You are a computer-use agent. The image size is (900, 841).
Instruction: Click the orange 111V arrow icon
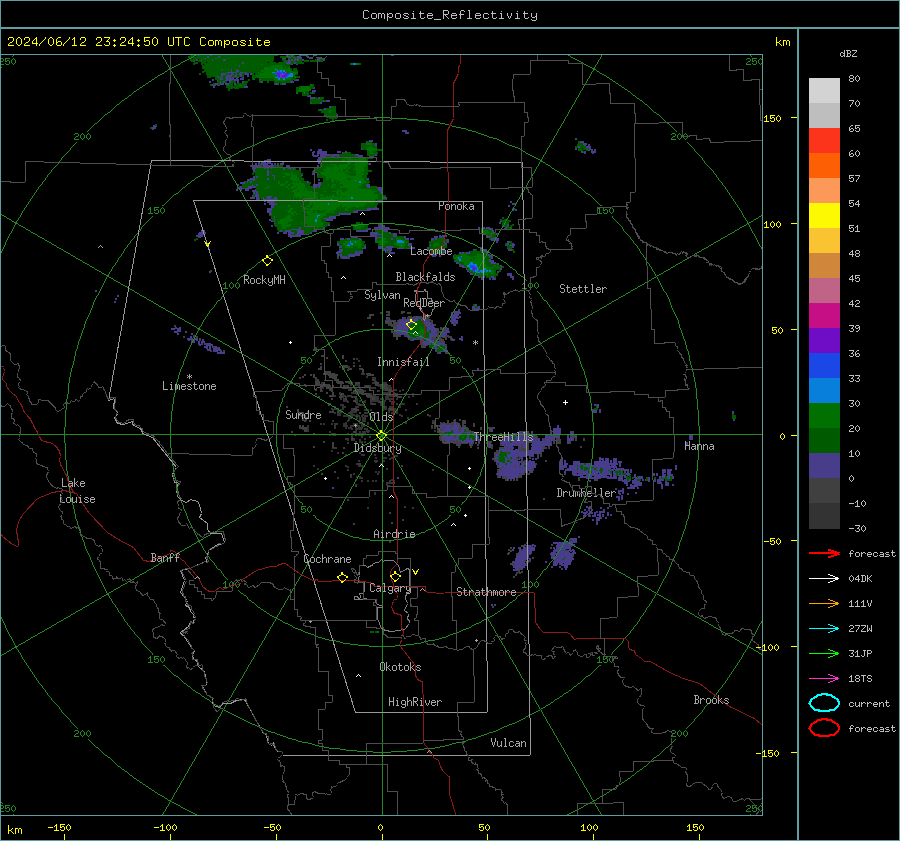824,603
